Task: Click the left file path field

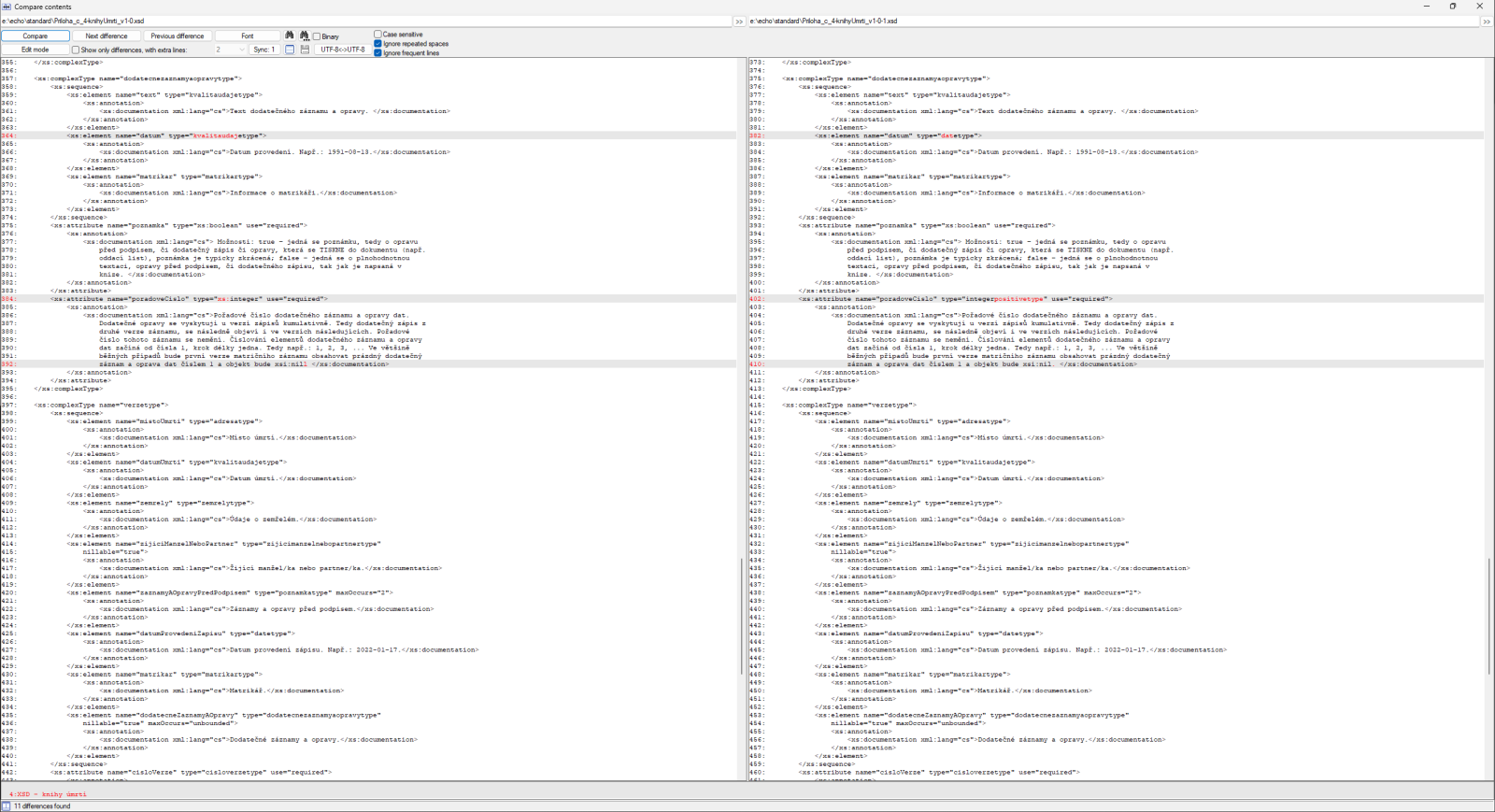Action: (x=366, y=21)
